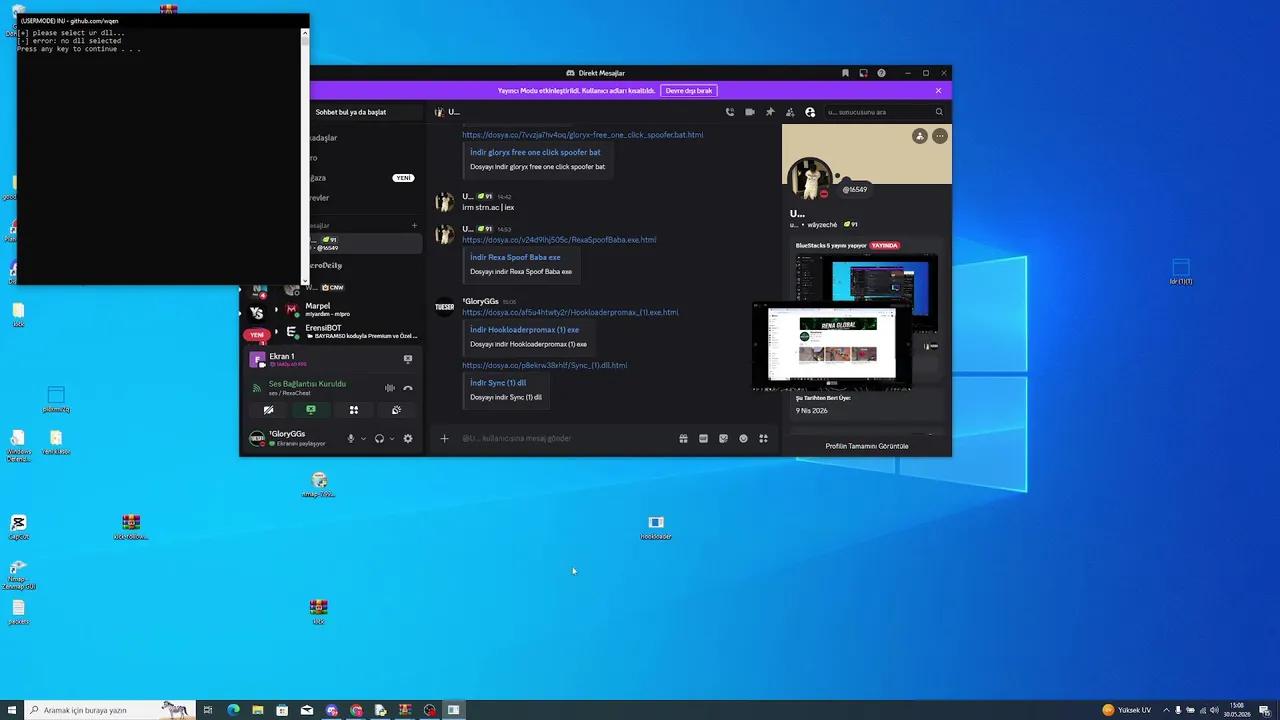Toggle user profile panel icon in header
Viewport: 1280px width, 720px height.
(810, 112)
